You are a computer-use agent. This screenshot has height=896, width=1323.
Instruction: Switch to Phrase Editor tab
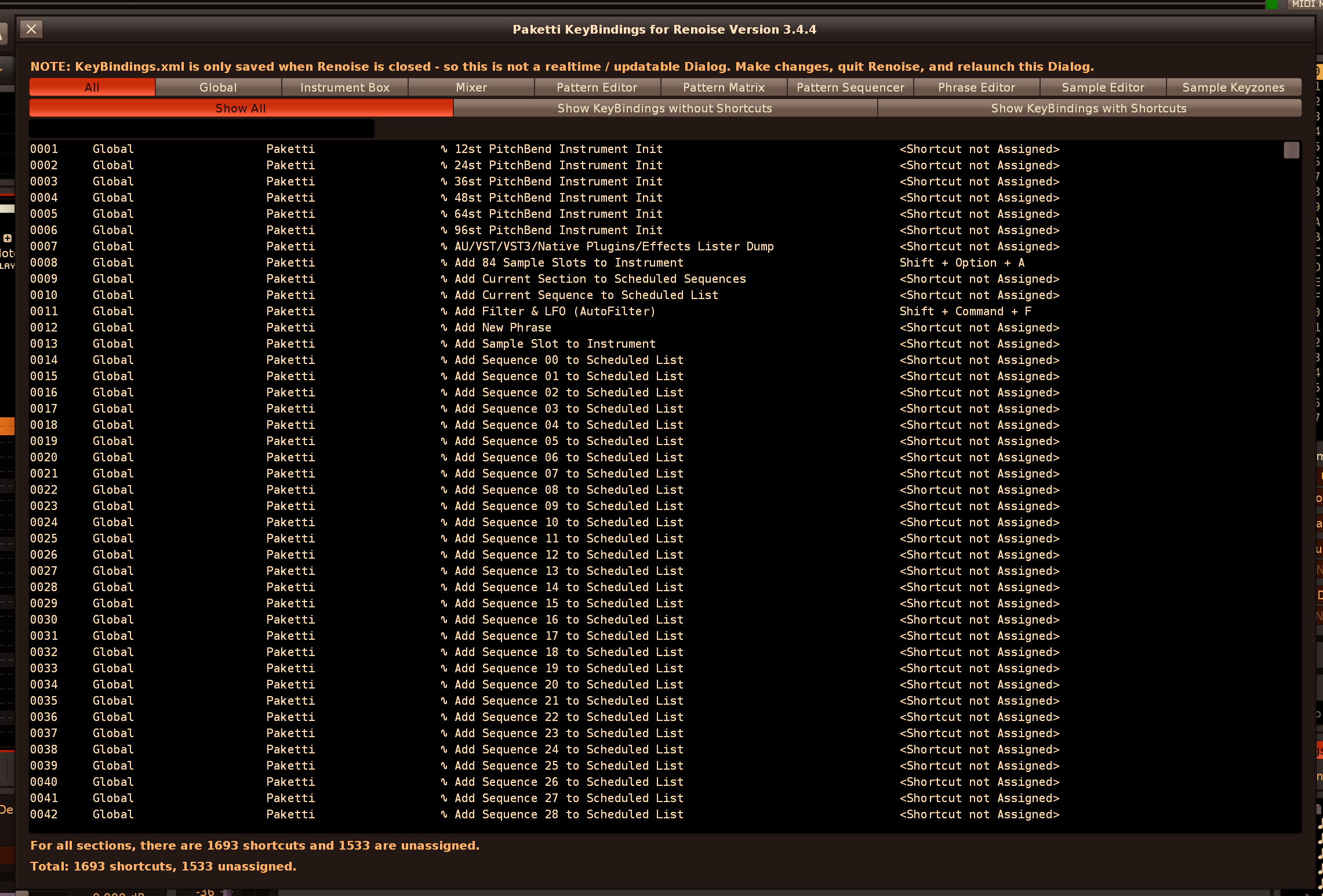(x=976, y=88)
